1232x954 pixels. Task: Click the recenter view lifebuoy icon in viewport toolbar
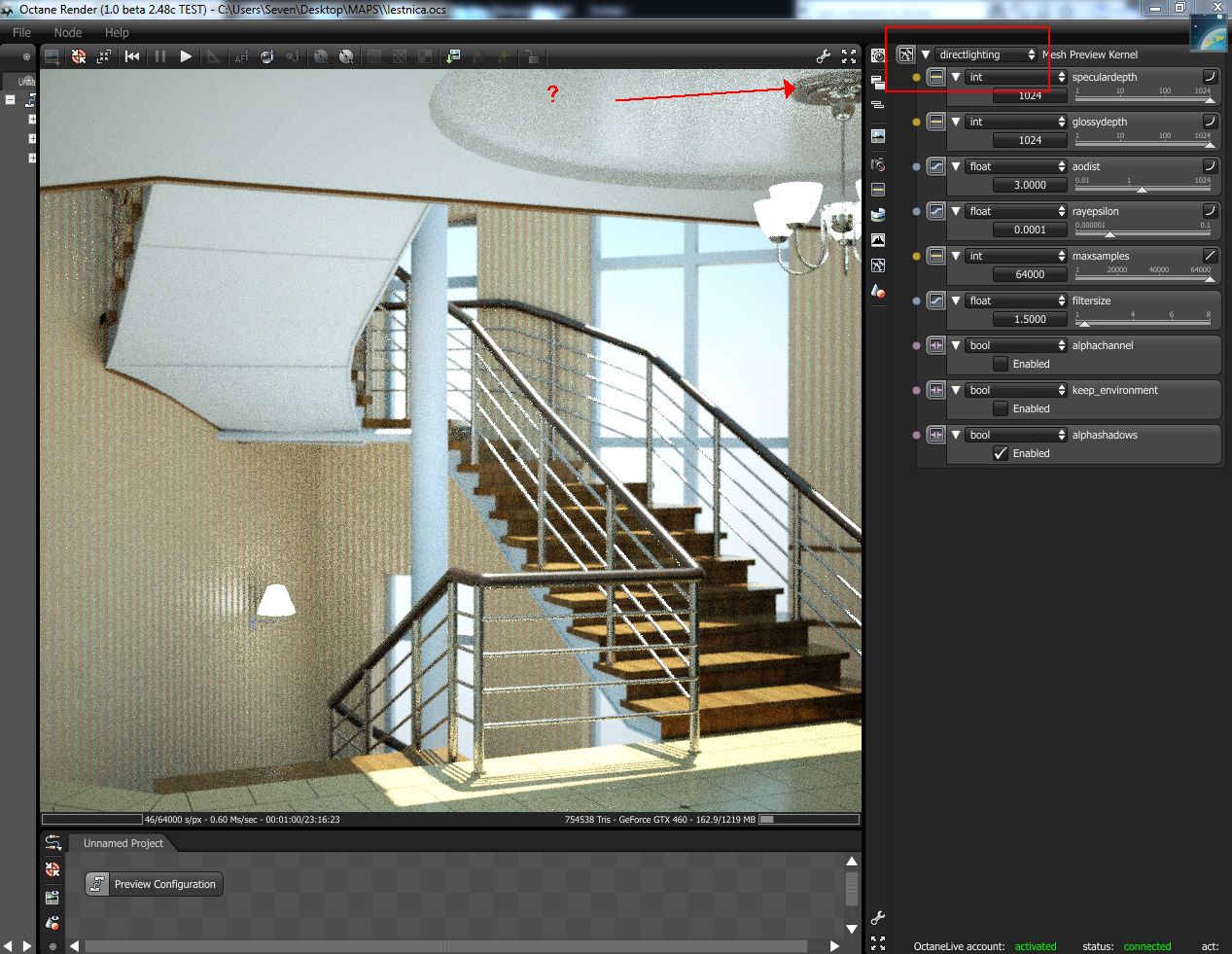click(79, 56)
